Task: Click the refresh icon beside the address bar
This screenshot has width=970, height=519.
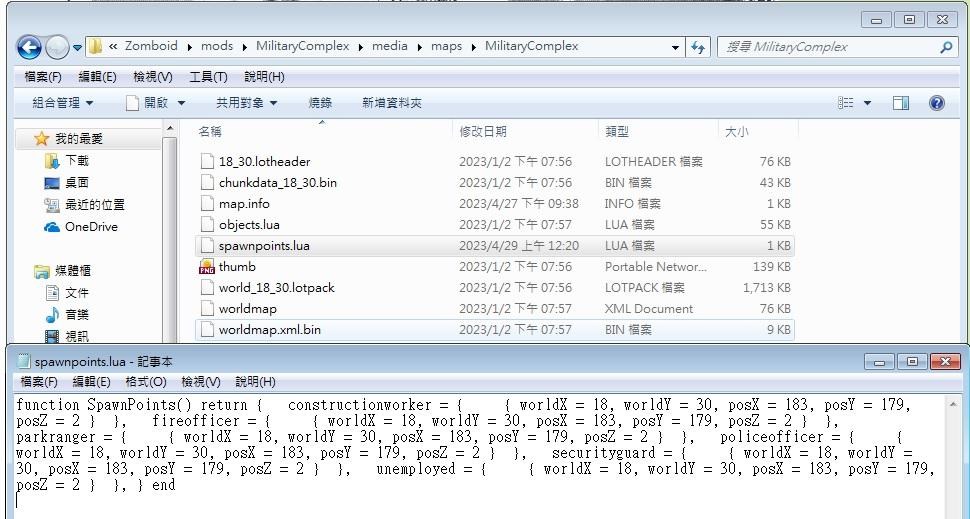Action: (698, 47)
